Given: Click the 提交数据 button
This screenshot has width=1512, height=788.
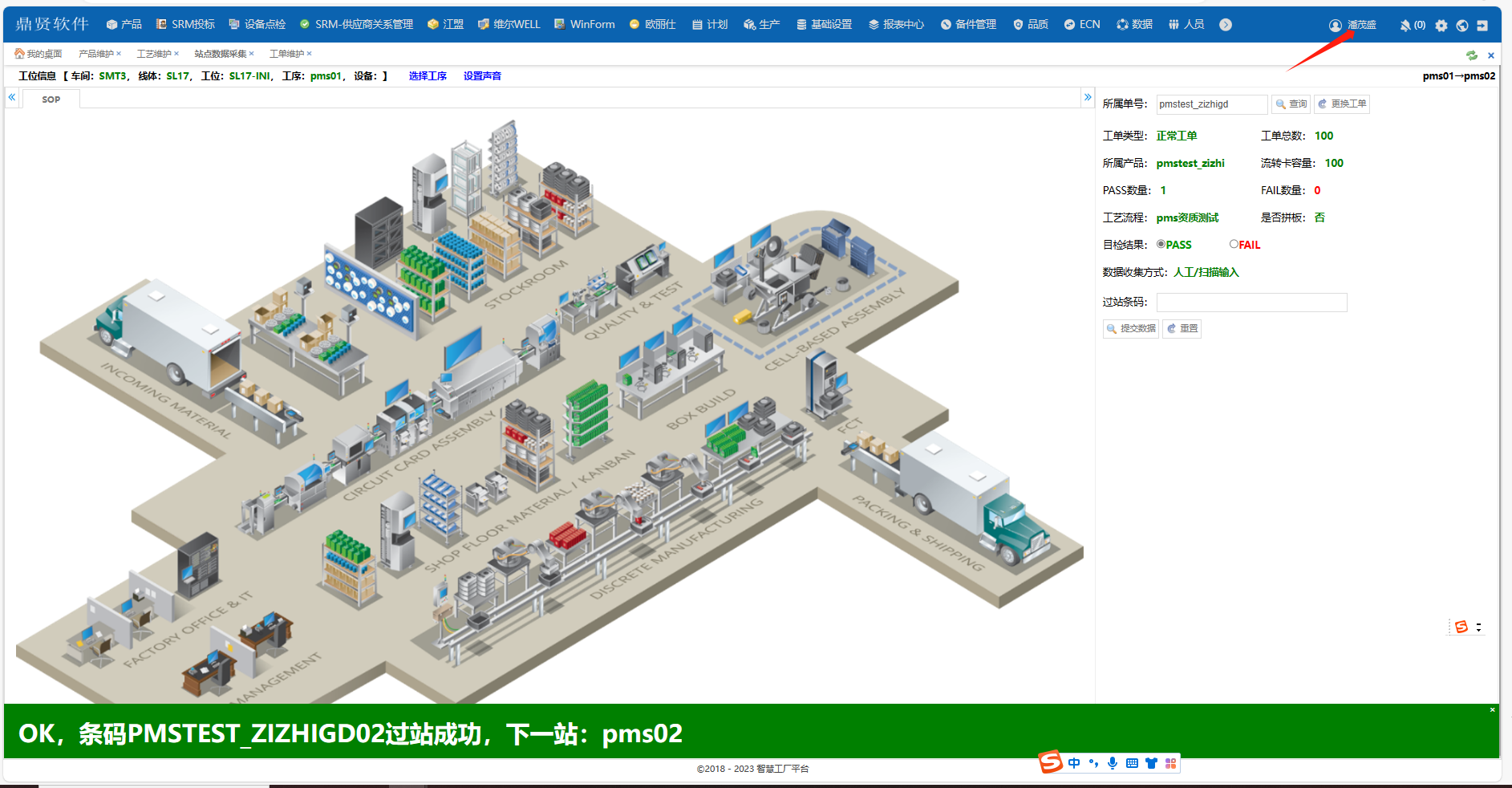Looking at the screenshot, I should click(1131, 328).
